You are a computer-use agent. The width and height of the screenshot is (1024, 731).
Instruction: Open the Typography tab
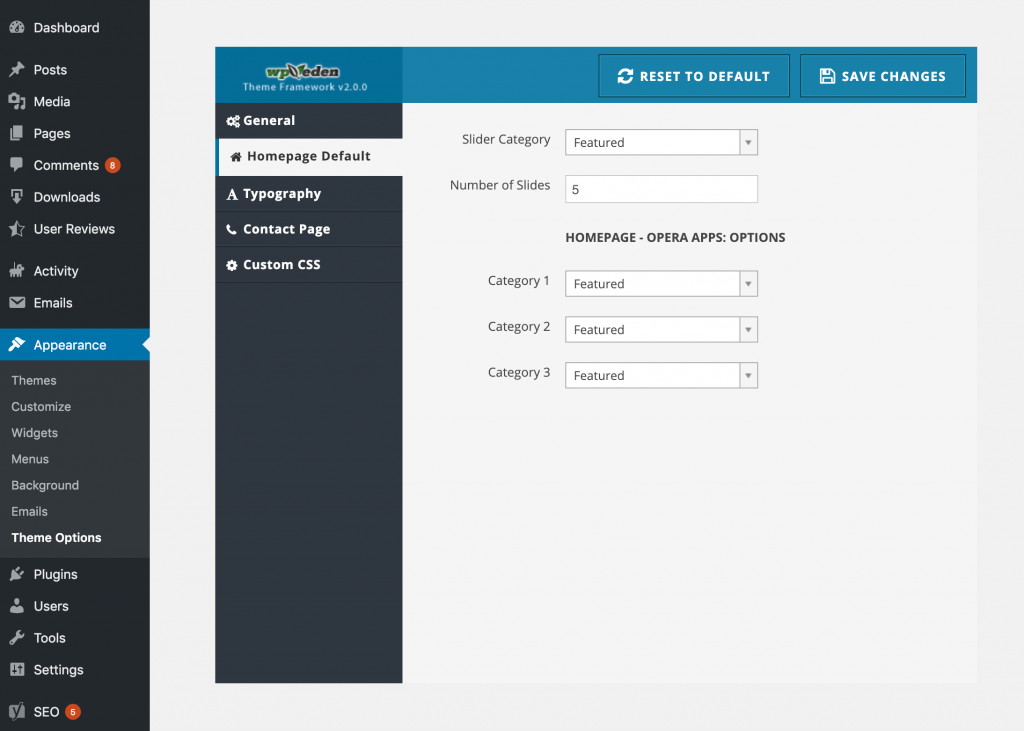click(x=309, y=194)
